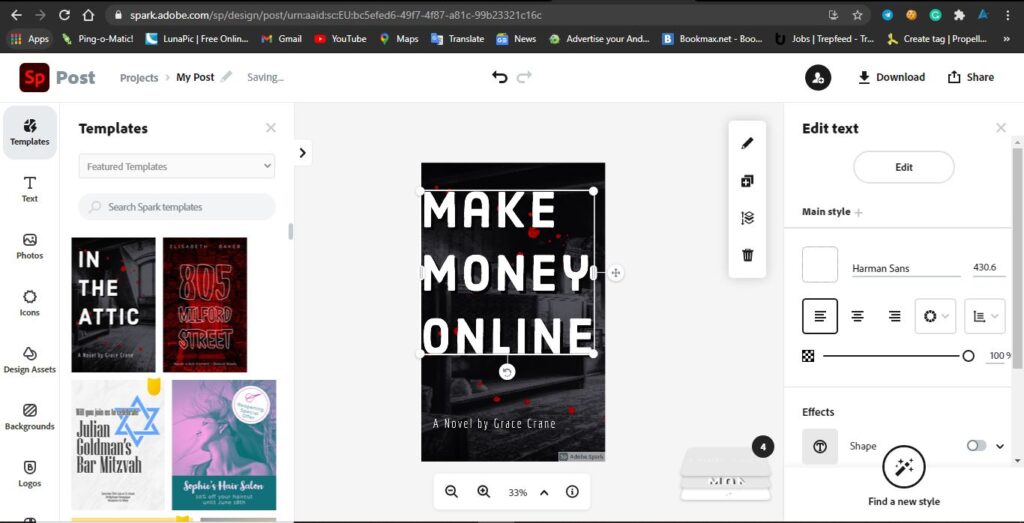The image size is (1024, 523).
Task: Click the rotate handle below text box
Action: point(507,372)
